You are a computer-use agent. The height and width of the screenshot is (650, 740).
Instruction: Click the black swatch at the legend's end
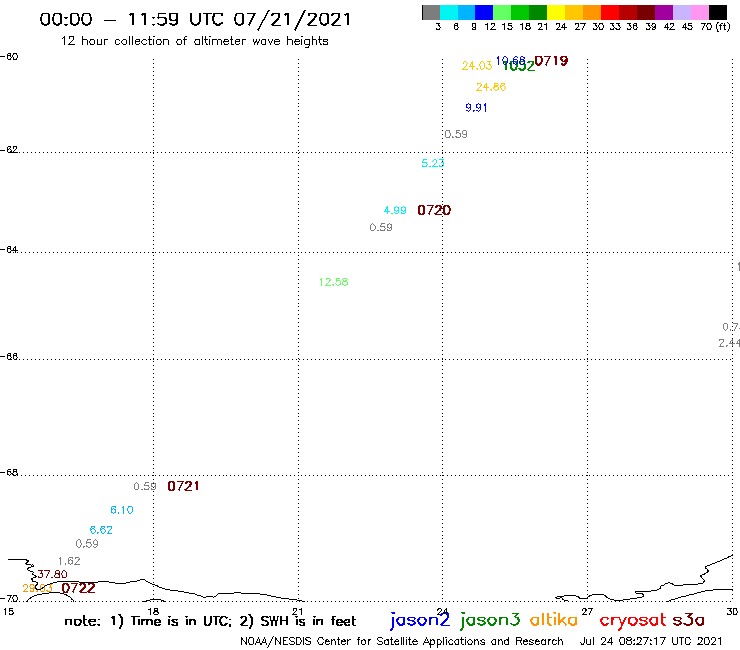tap(718, 12)
